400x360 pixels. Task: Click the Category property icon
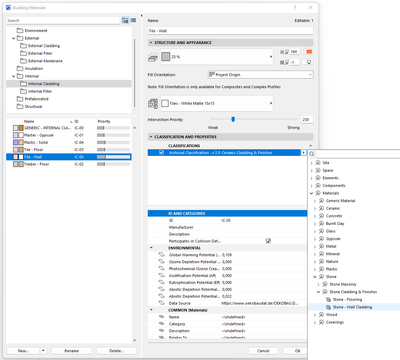(x=162, y=324)
